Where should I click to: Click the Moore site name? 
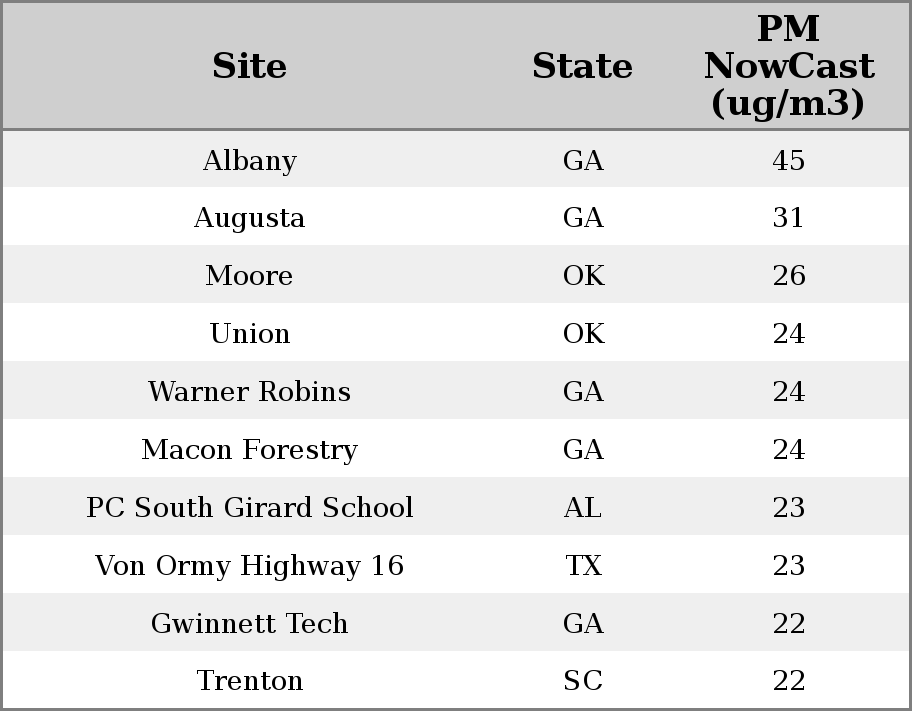point(249,276)
